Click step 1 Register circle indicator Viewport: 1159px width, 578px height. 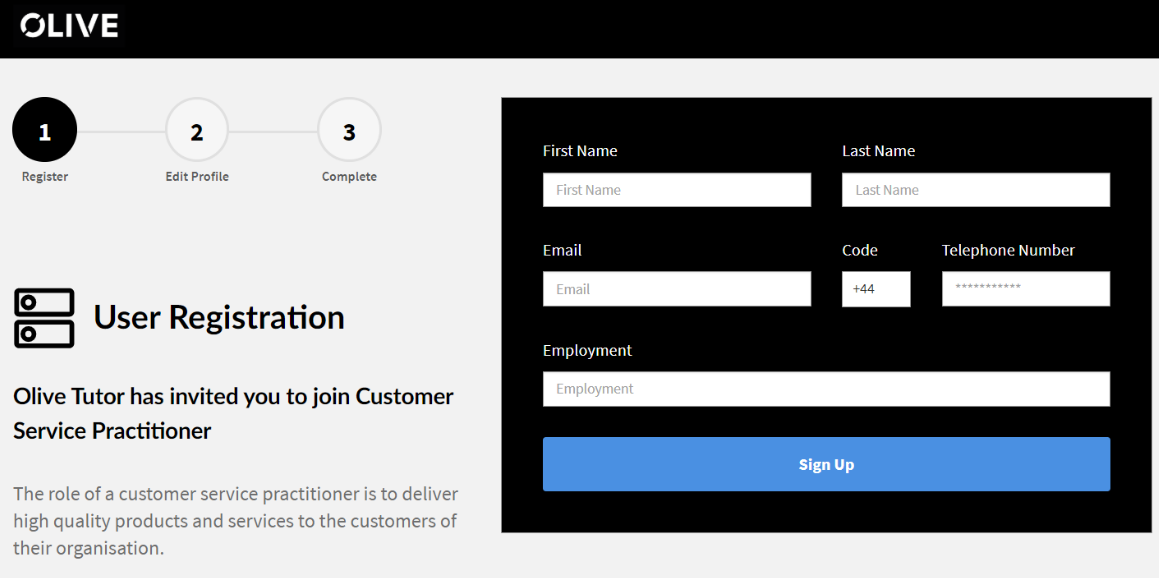click(43, 129)
